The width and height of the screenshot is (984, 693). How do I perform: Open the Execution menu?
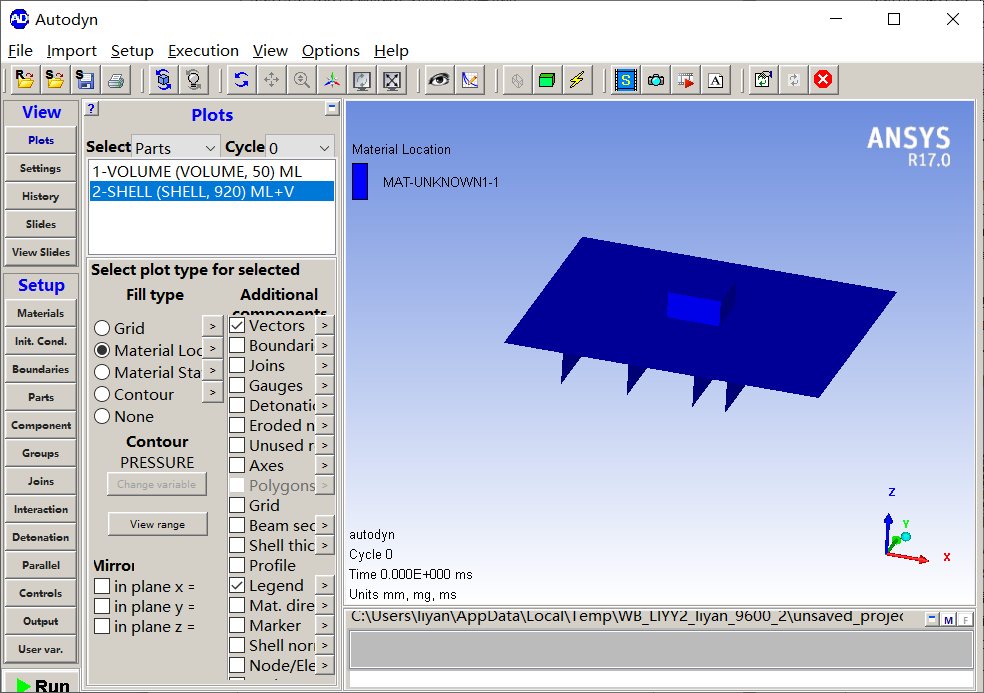click(x=203, y=50)
